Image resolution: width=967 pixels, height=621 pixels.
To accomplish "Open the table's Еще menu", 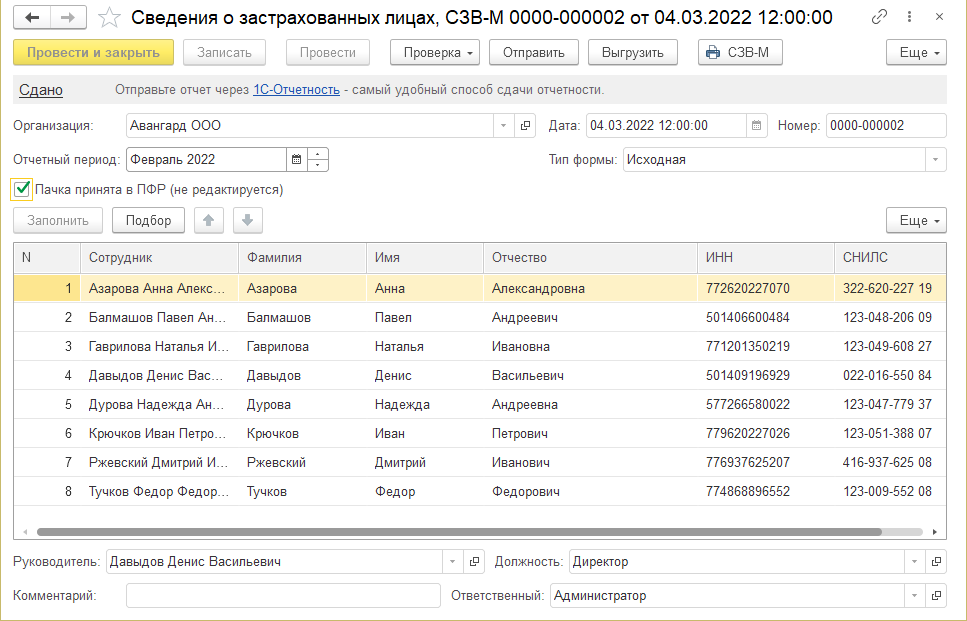I will 916,220.
